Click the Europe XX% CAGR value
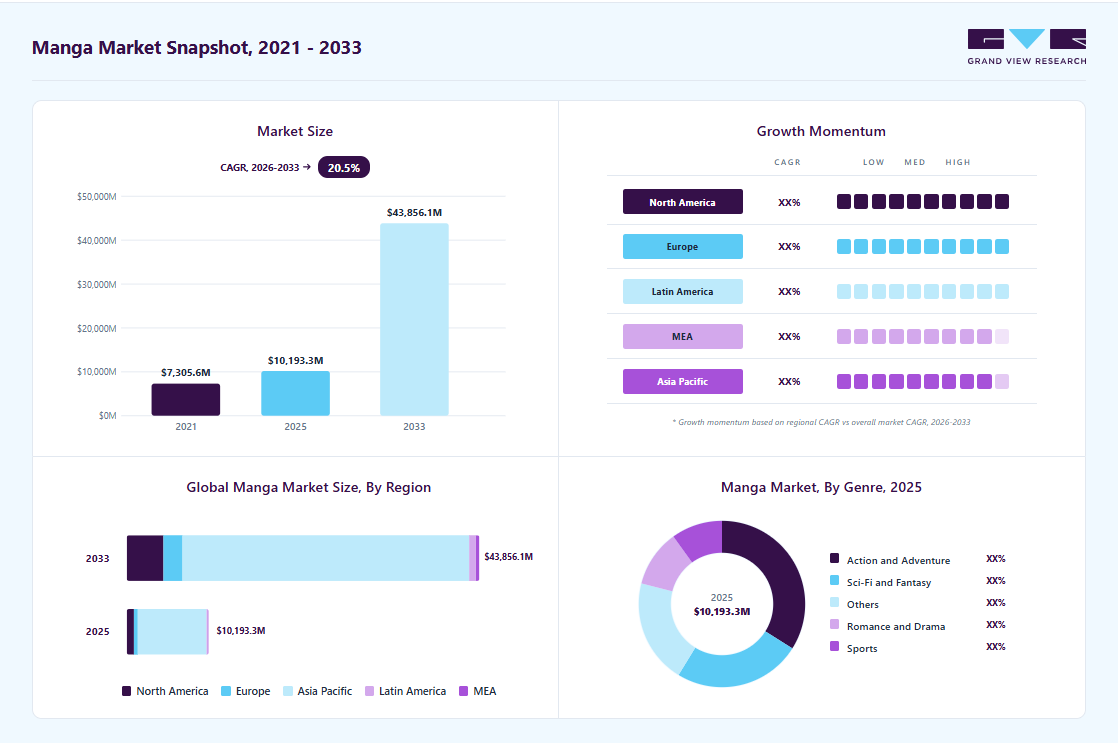1118x743 pixels. [789, 247]
